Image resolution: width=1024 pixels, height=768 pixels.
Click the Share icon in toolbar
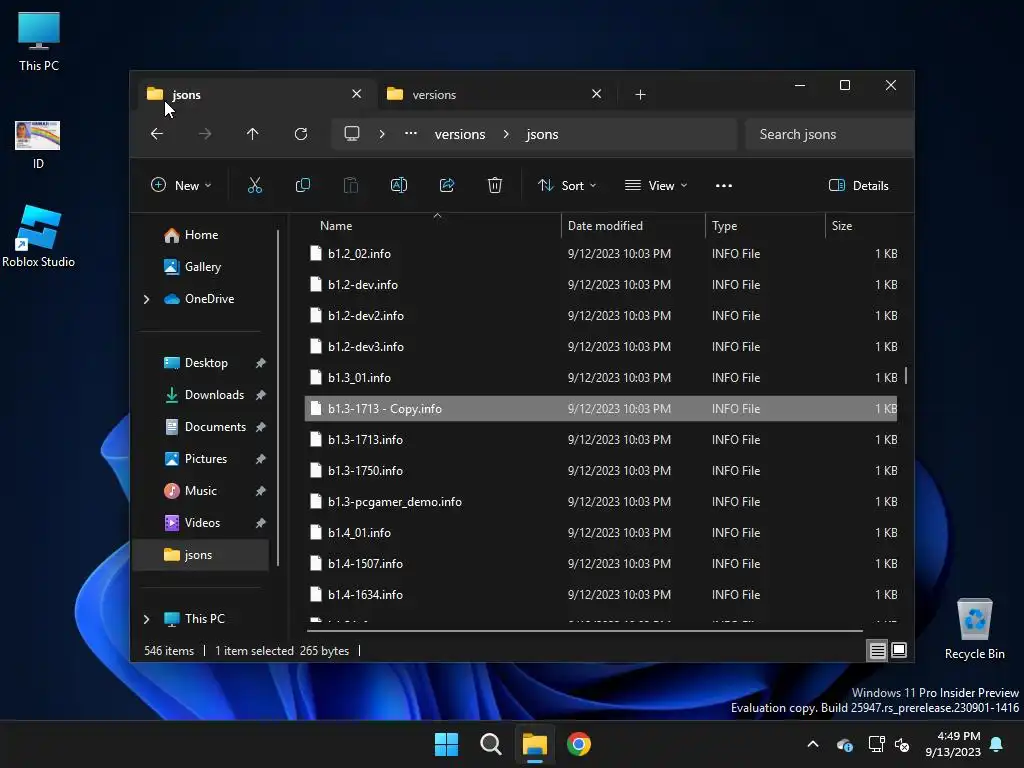[447, 185]
